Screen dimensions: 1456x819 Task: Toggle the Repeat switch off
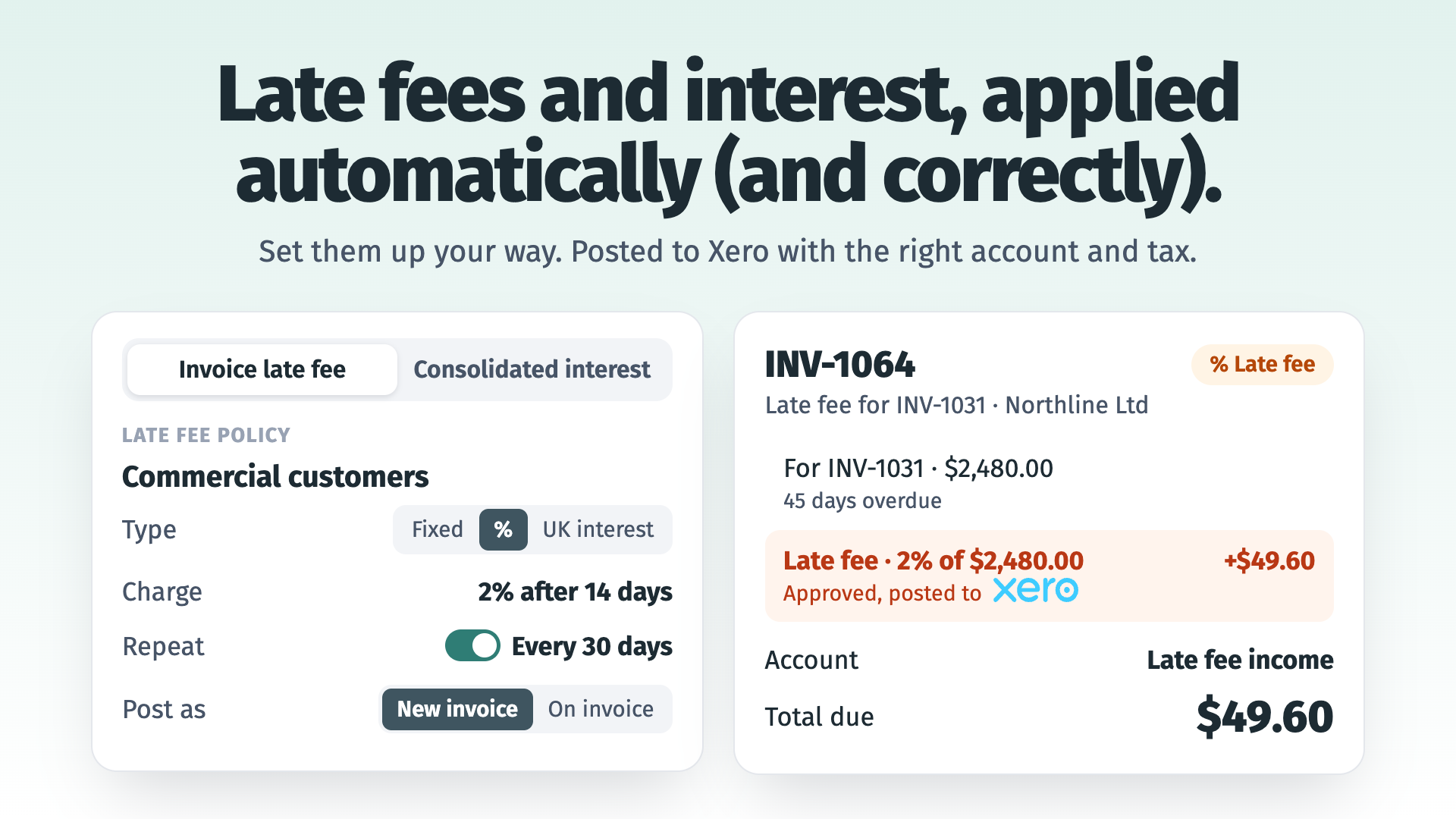pyautogui.click(x=472, y=646)
